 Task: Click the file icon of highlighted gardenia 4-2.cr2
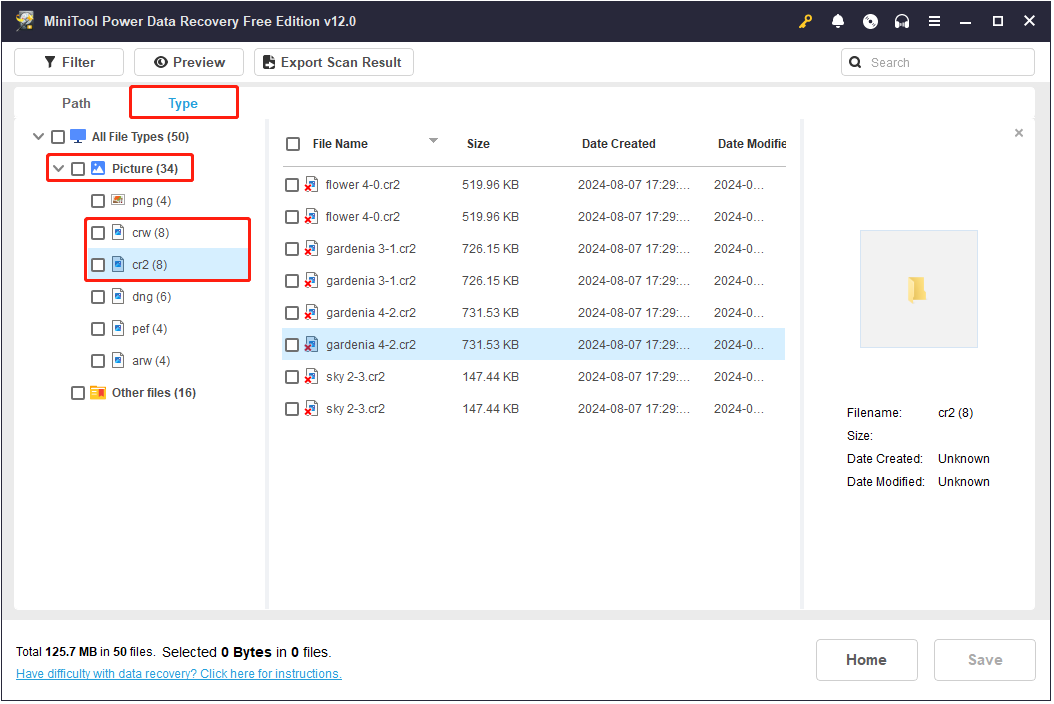click(311, 344)
